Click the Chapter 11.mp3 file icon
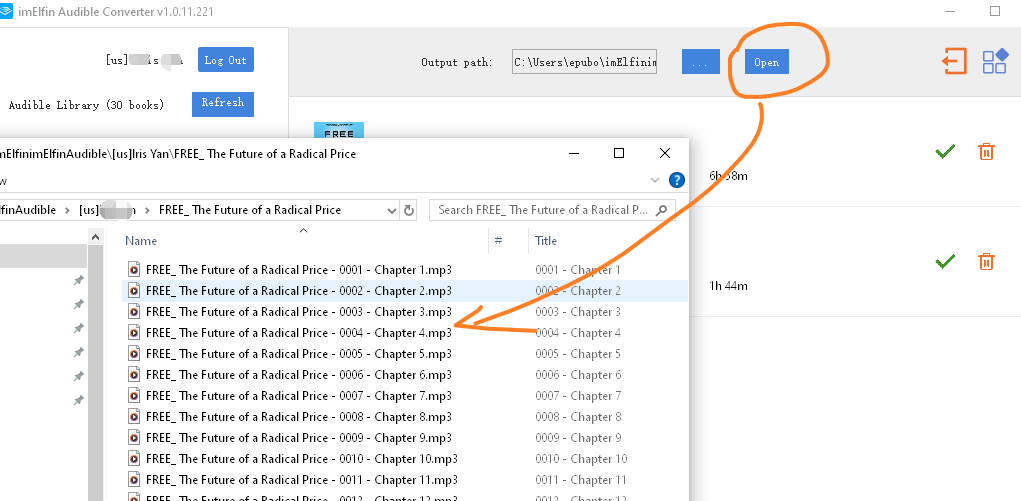The height and width of the screenshot is (501, 1021). click(133, 480)
